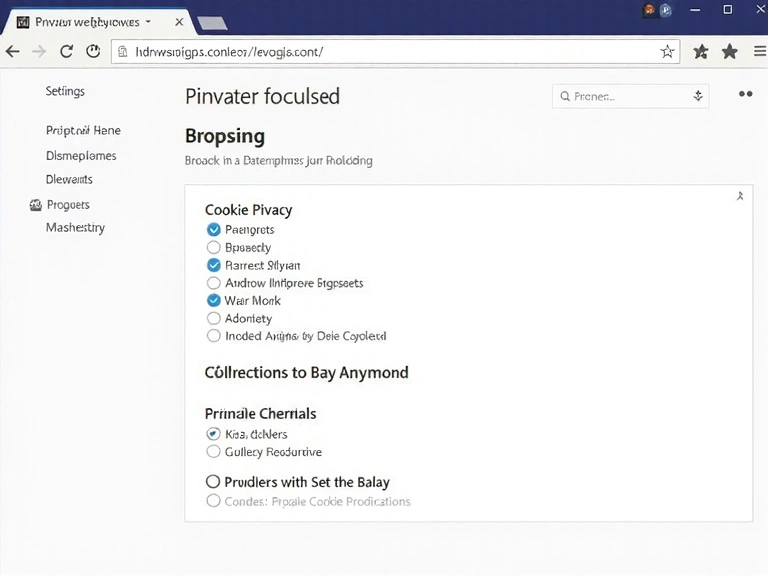Open a new tab with the tab-strip button

(x=212, y=23)
